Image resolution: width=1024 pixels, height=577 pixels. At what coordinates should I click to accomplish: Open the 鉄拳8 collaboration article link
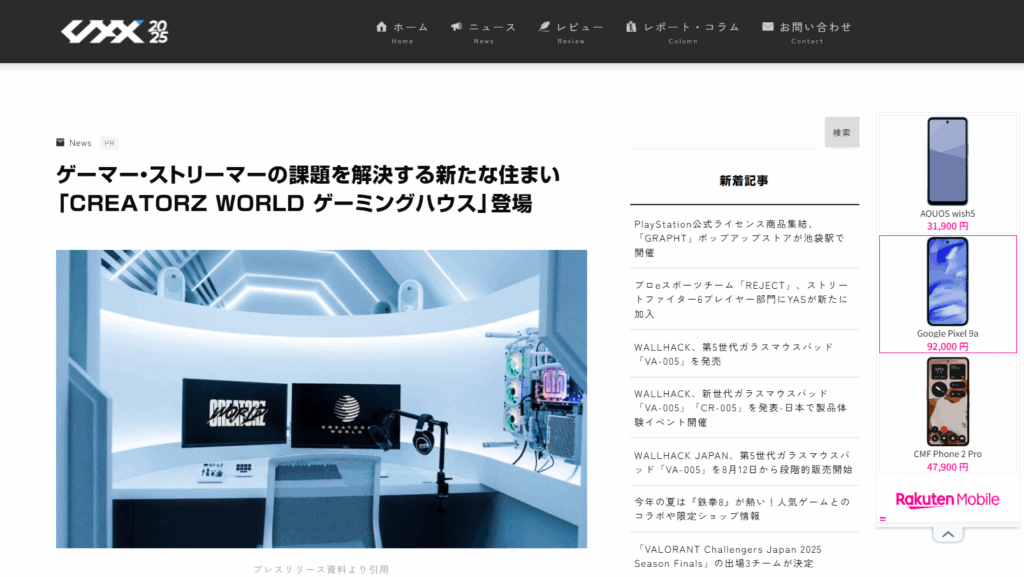(x=742, y=509)
